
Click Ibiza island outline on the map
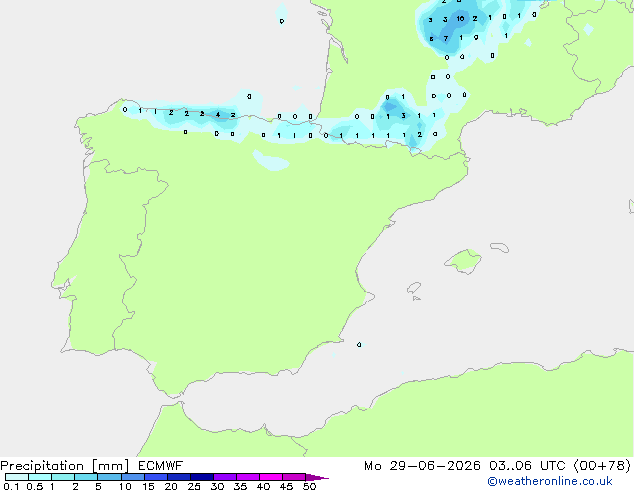(414, 288)
